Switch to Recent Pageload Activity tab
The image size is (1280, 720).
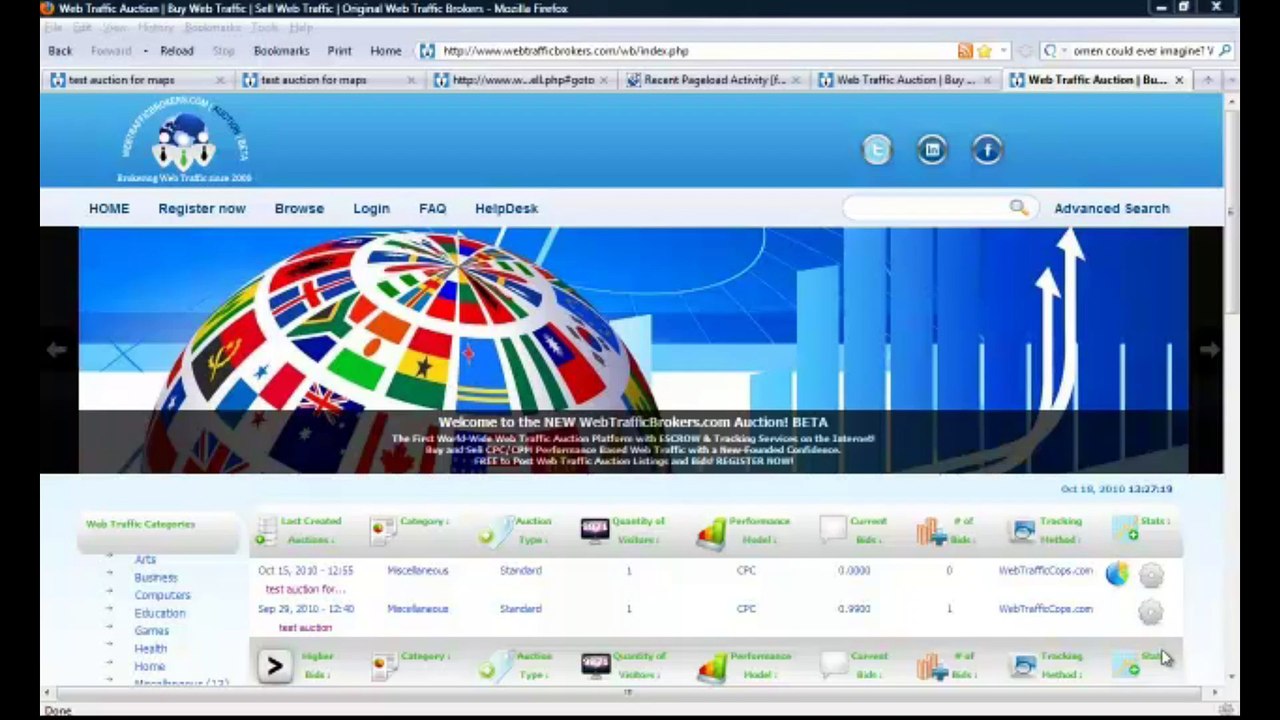tap(713, 80)
